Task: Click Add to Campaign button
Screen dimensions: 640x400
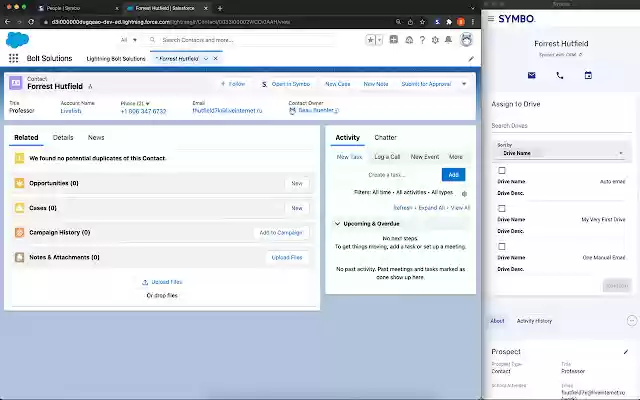Action: click(281, 233)
